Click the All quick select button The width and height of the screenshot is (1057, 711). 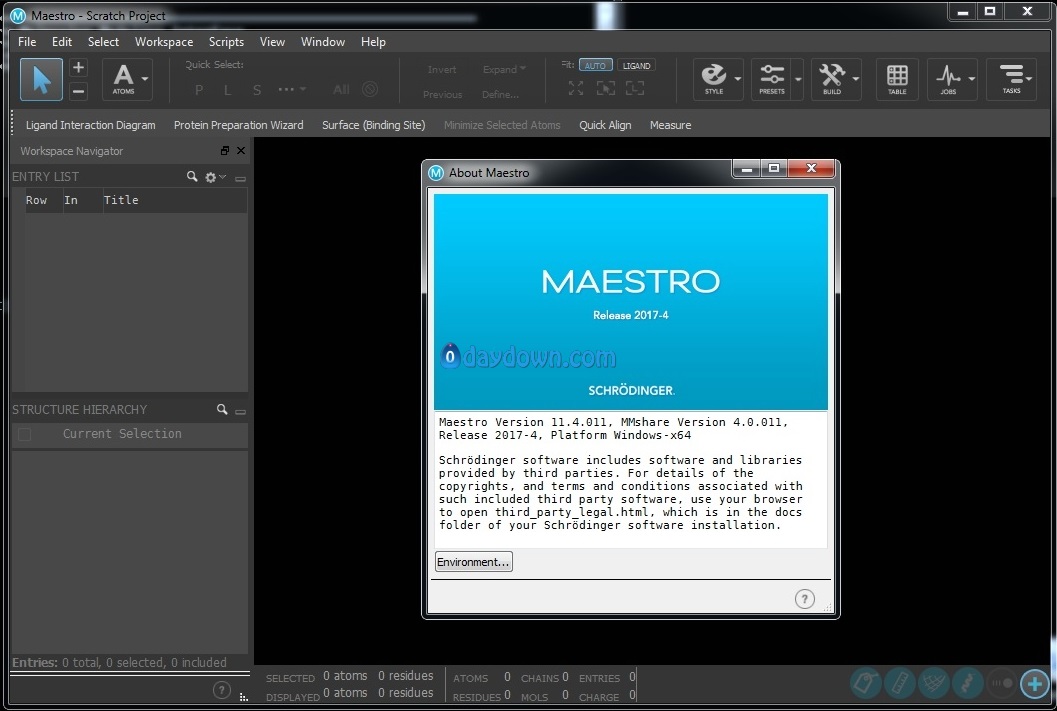[x=341, y=90]
